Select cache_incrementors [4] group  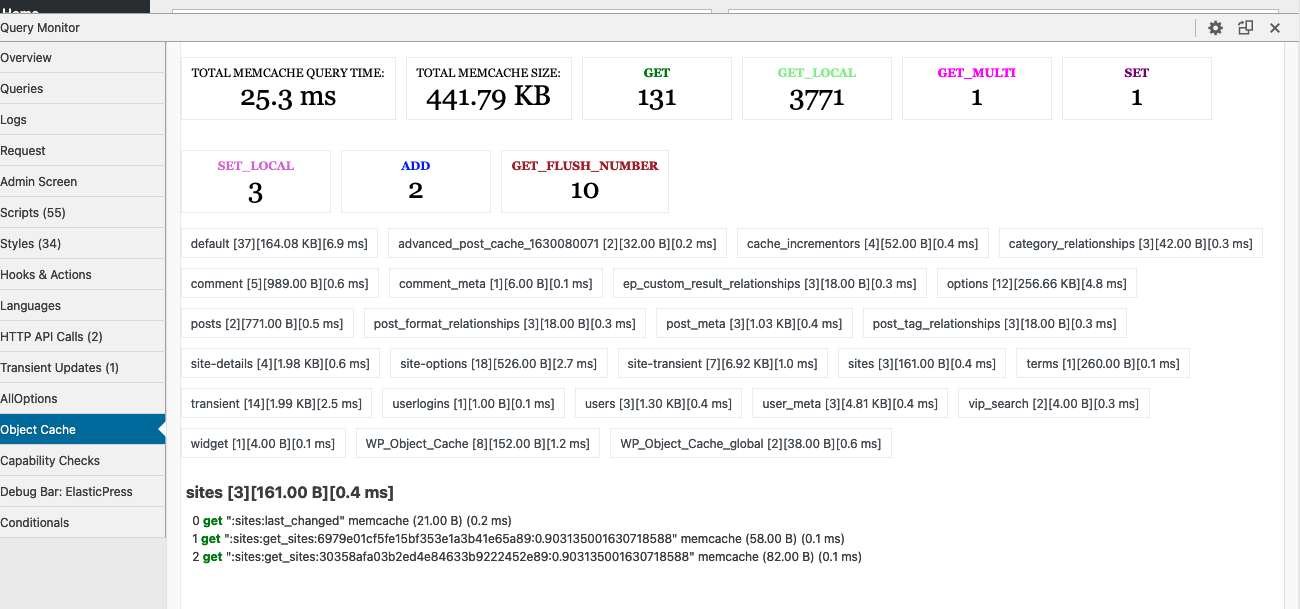tap(863, 243)
